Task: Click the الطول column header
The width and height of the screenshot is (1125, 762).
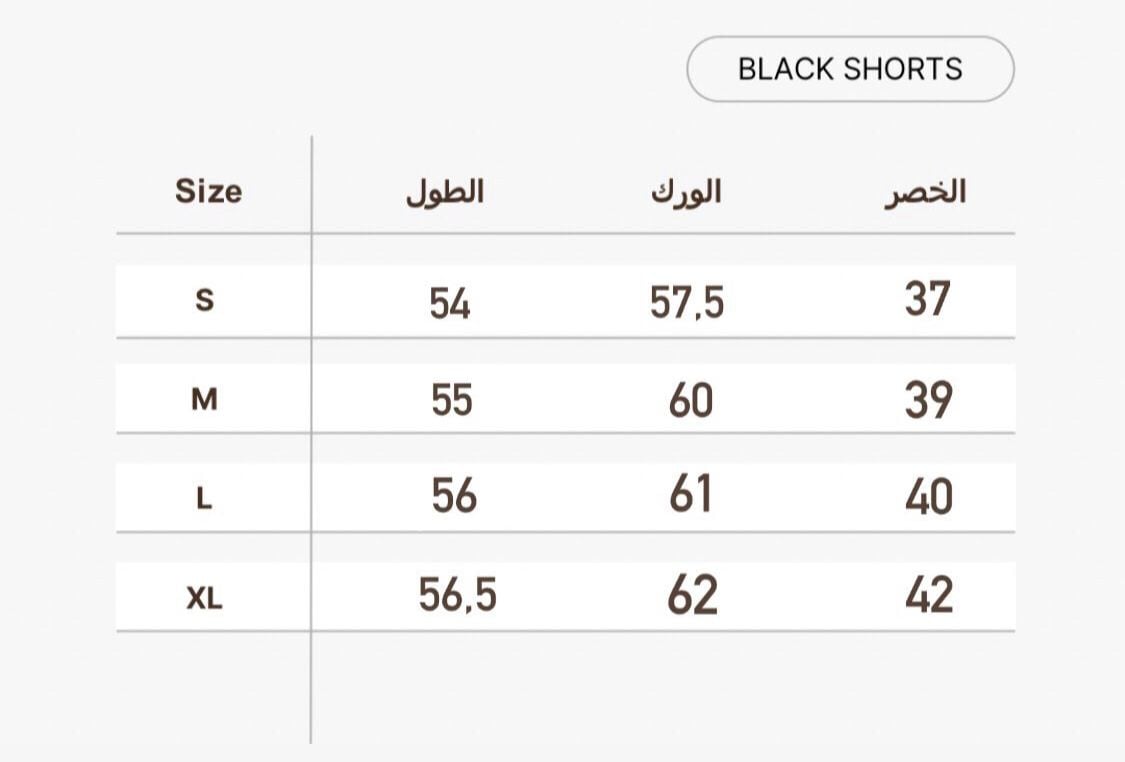Action: point(445,192)
